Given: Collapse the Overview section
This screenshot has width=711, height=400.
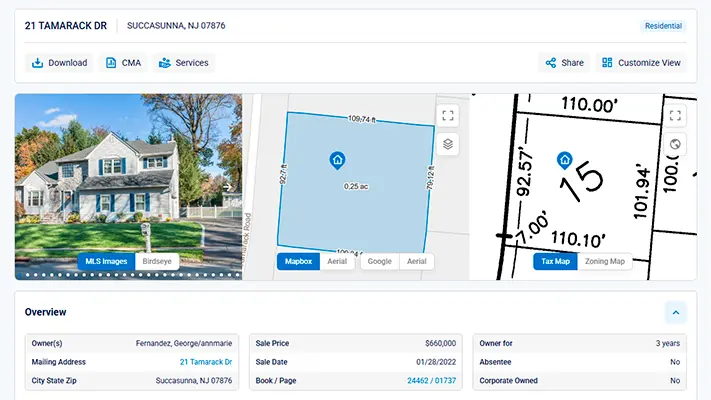Looking at the screenshot, I should click(x=675, y=313).
